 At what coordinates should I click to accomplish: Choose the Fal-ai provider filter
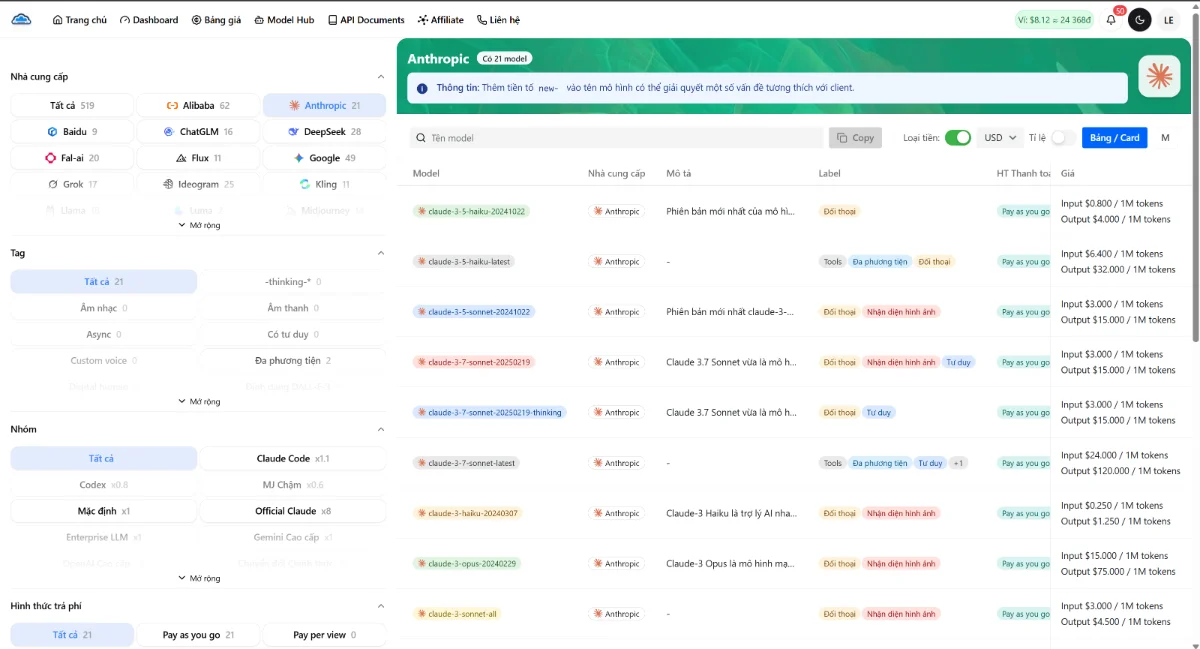click(x=72, y=158)
